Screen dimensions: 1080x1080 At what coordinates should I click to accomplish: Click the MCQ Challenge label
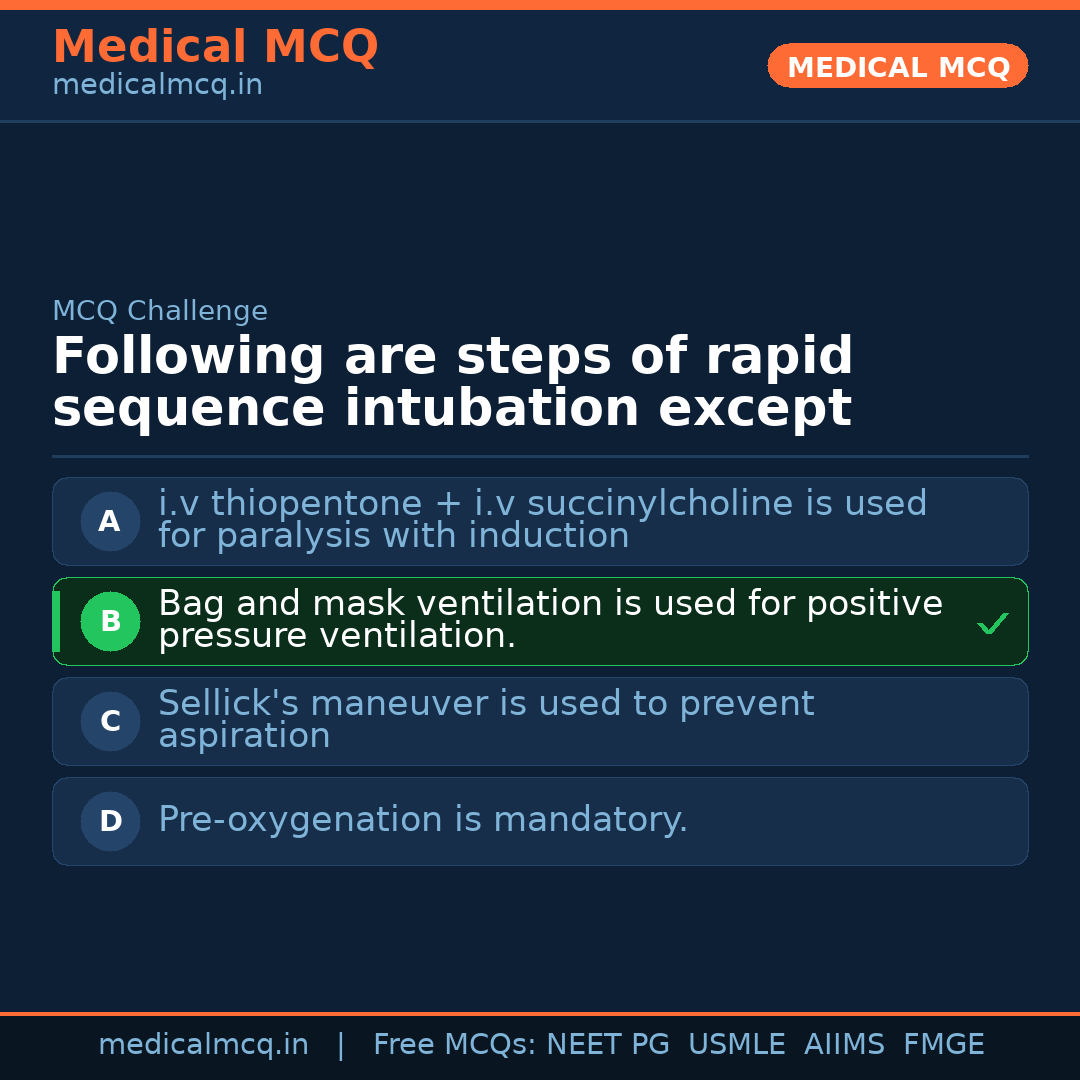[160, 311]
